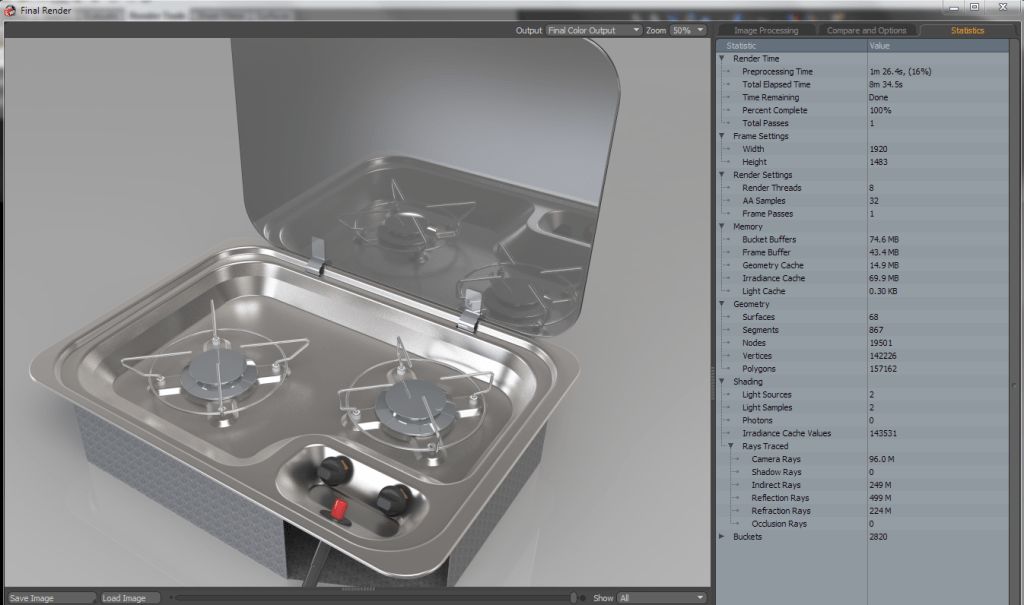Image resolution: width=1024 pixels, height=605 pixels.
Task: Expand the Buckets statistics section
Action: pos(721,536)
